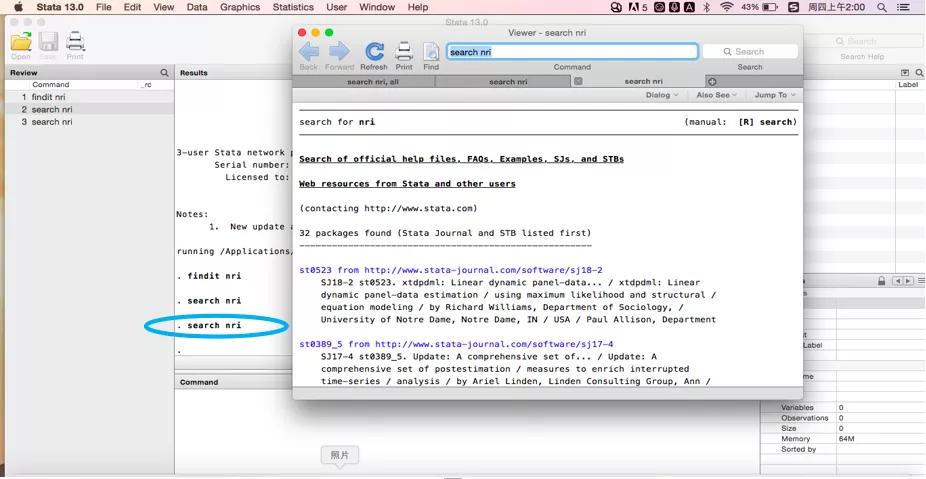Click the Sorted by property row
This screenshot has height=479, width=926.
(843, 449)
